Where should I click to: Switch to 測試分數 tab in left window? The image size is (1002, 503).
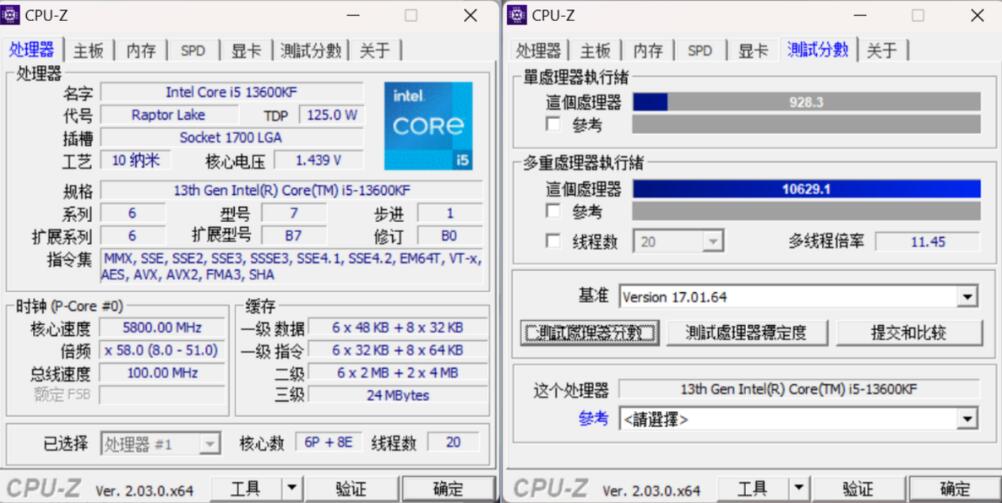tap(311, 50)
